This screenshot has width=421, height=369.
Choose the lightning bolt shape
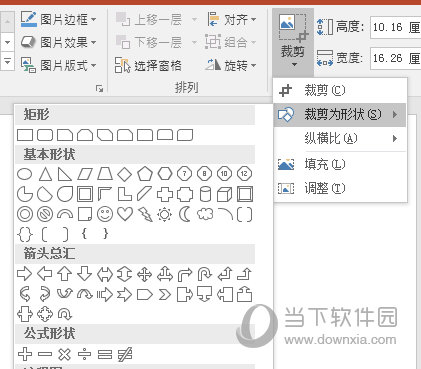(145, 214)
